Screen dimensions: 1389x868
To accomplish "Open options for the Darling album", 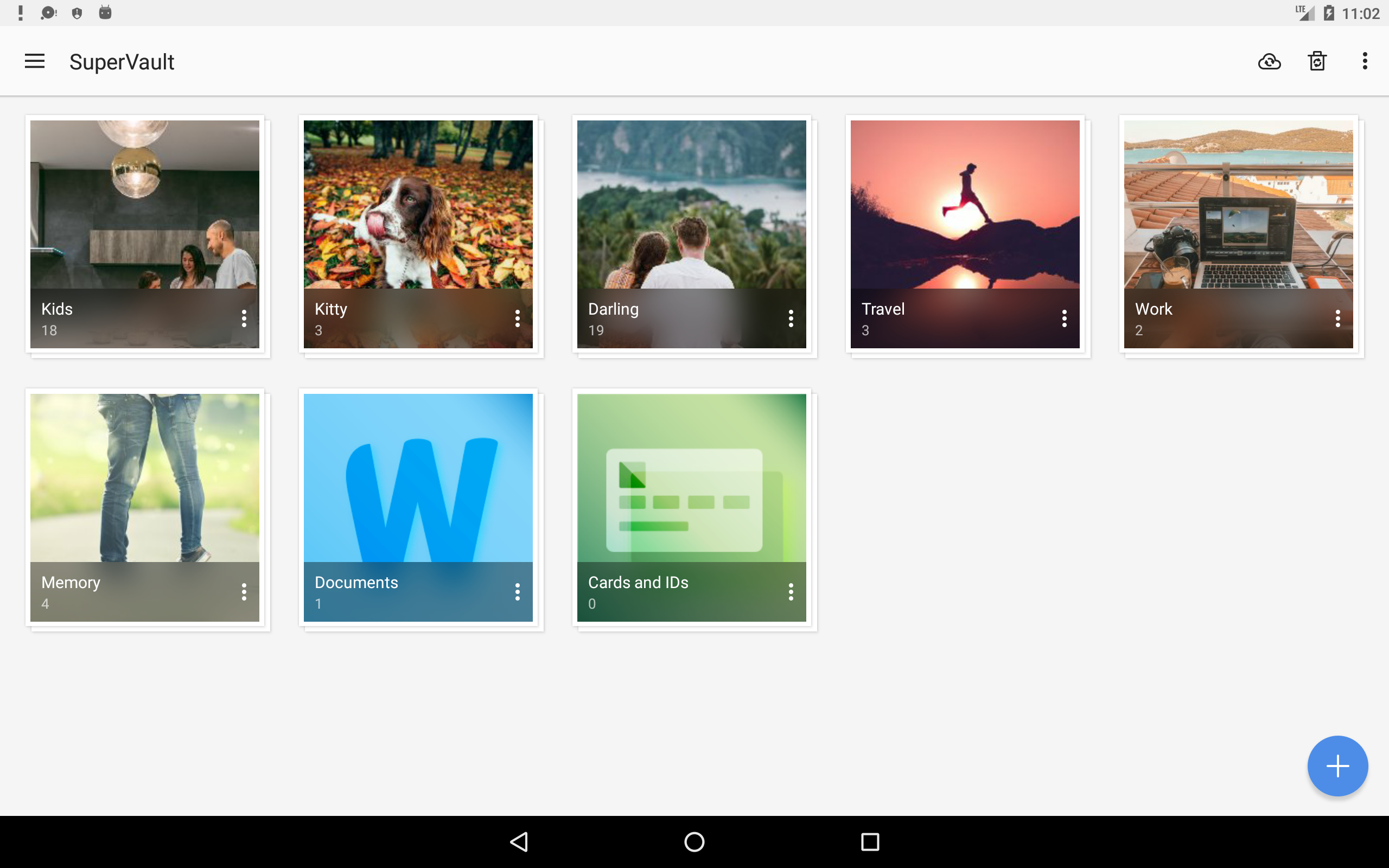I will click(x=791, y=318).
